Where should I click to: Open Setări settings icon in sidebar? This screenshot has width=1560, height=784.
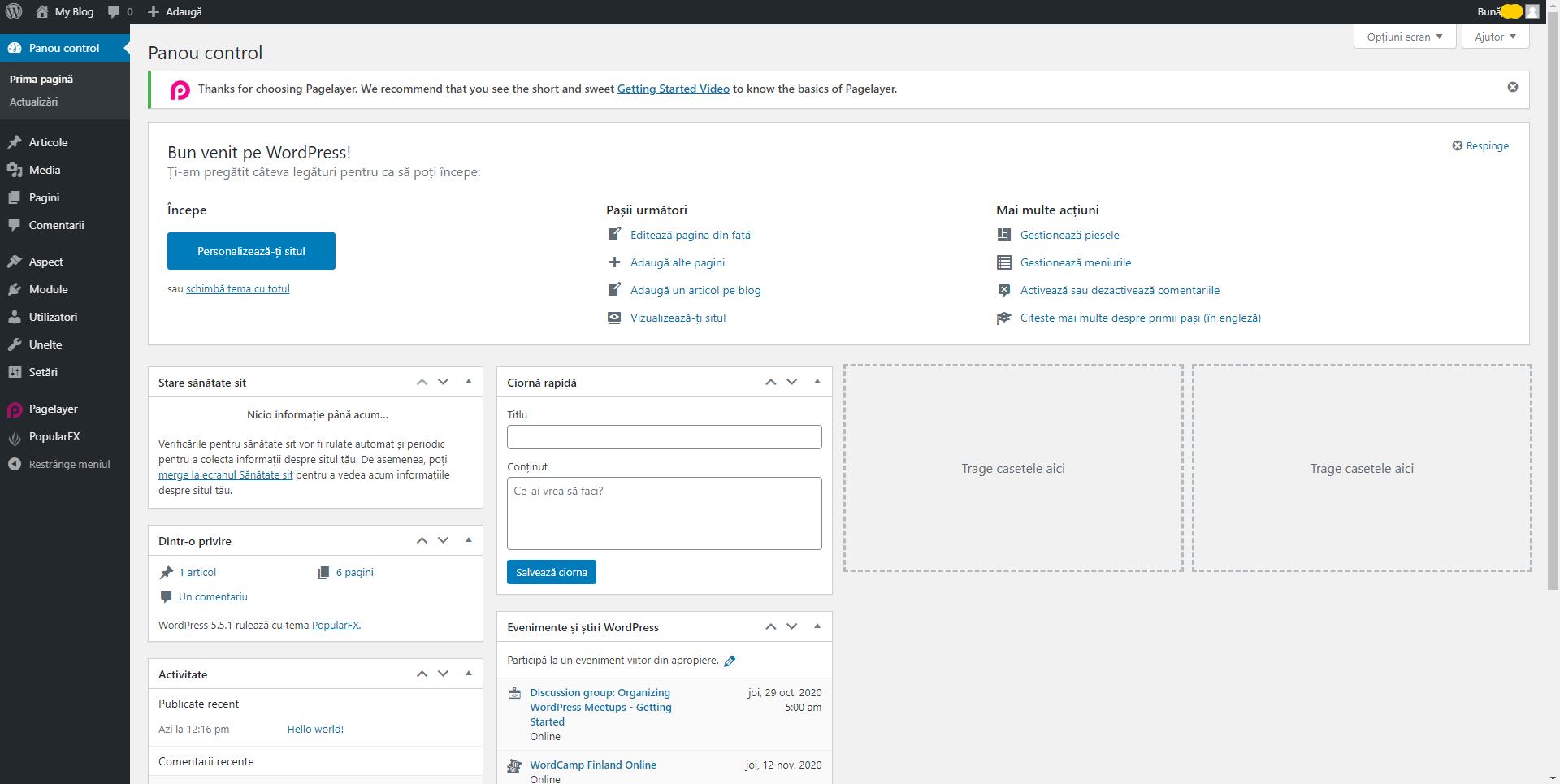[15, 372]
